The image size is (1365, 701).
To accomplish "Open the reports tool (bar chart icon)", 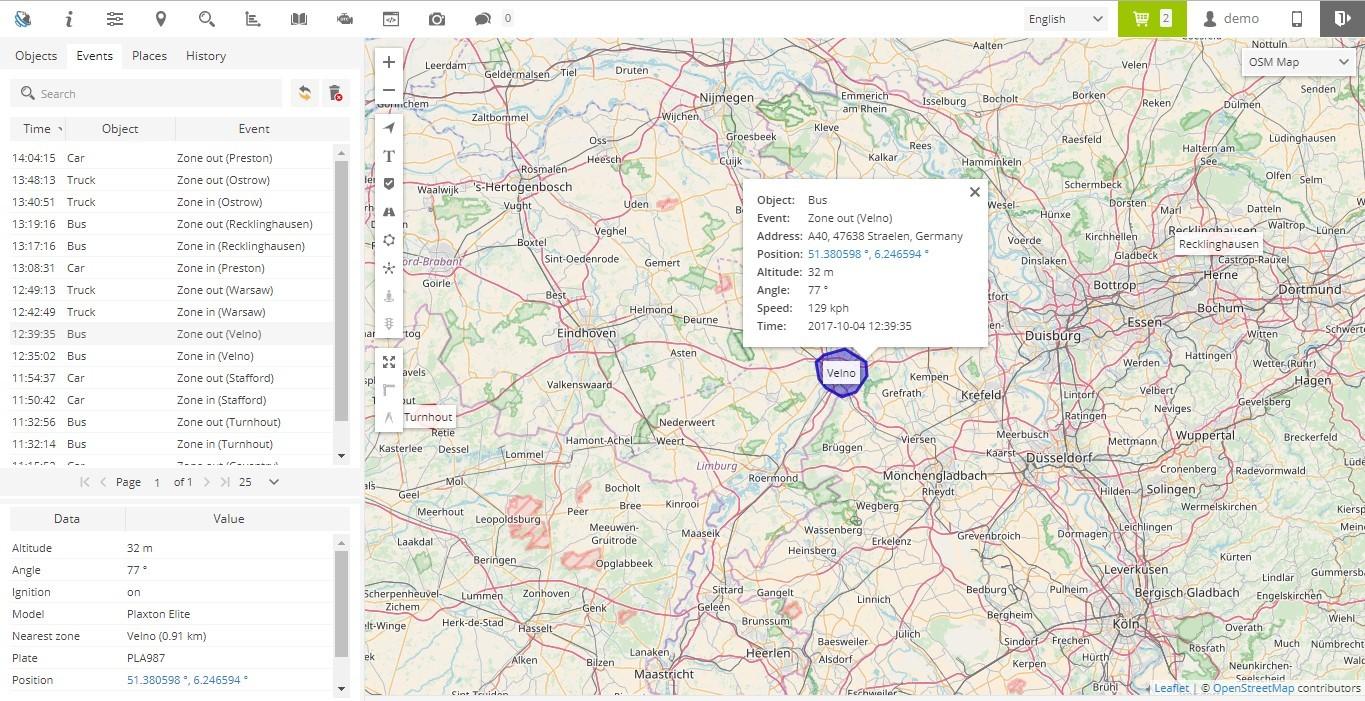I will 251,18.
